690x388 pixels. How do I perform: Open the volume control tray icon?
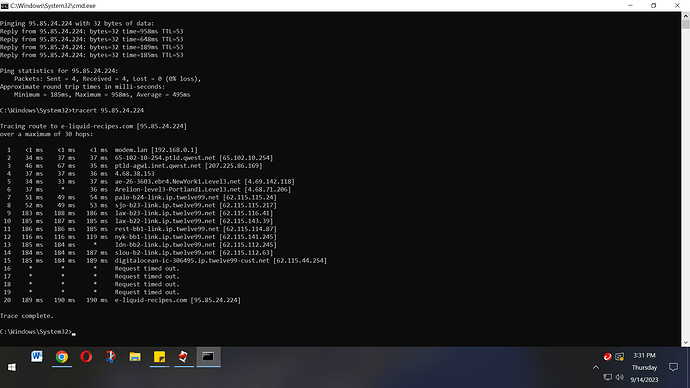click(x=620, y=377)
